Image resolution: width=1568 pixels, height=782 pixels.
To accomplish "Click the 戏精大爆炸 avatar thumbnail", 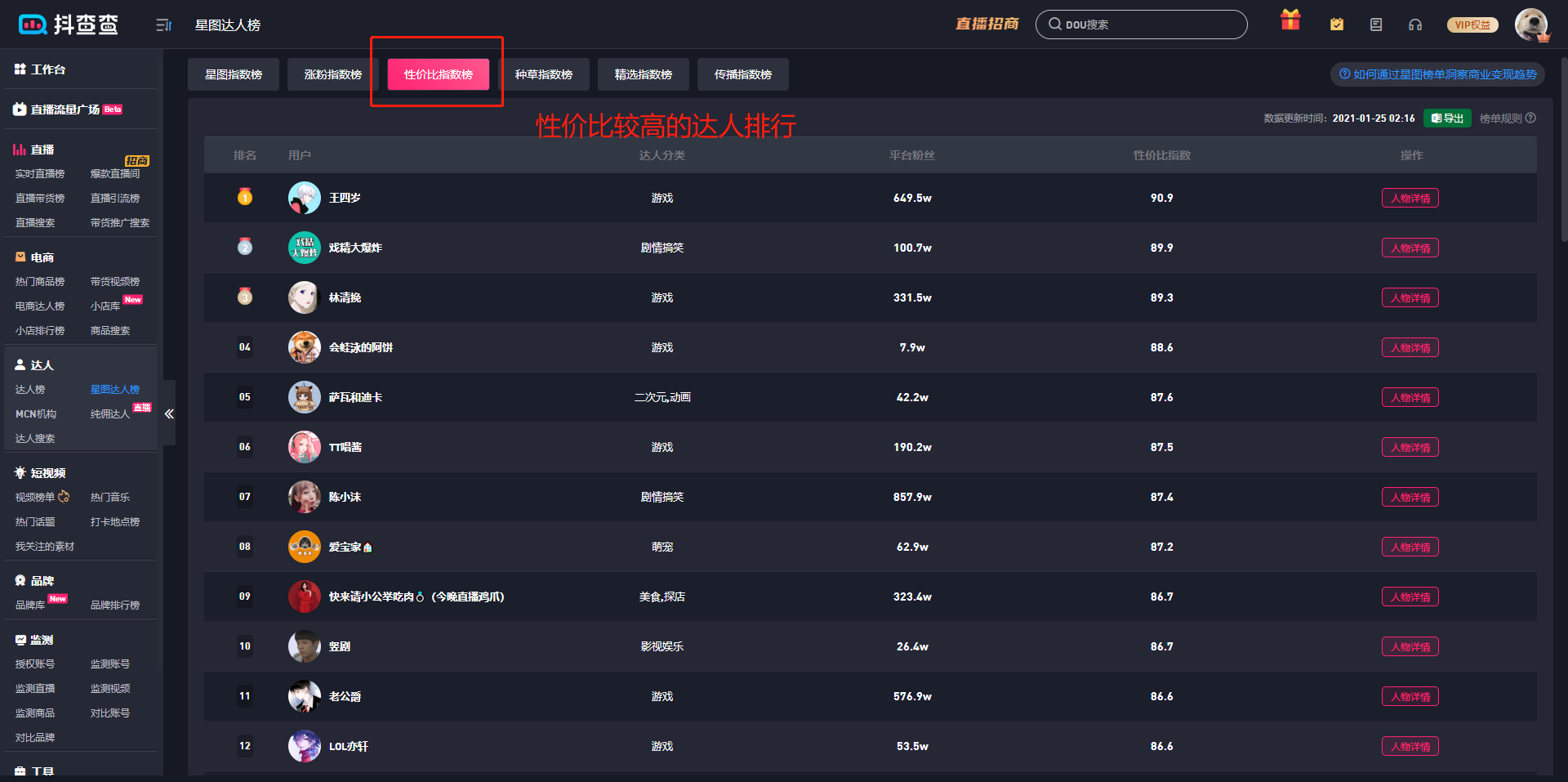I will [x=304, y=248].
